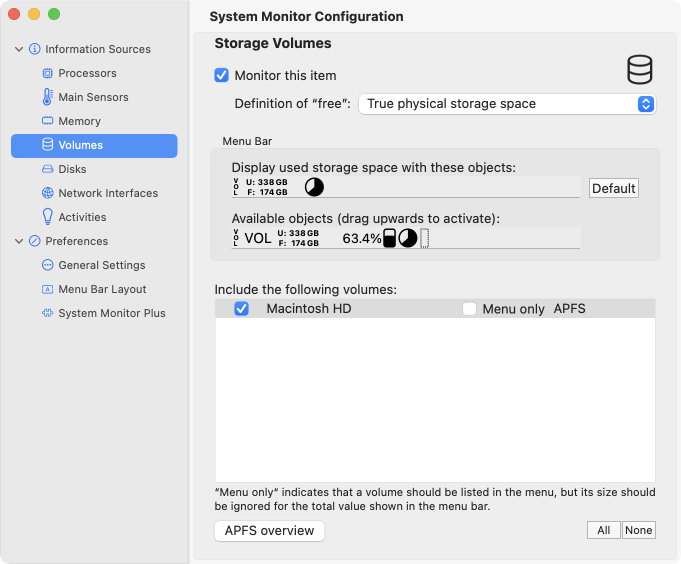Click the Network Interfaces globe icon
This screenshot has height=564, width=681.
coord(47,193)
